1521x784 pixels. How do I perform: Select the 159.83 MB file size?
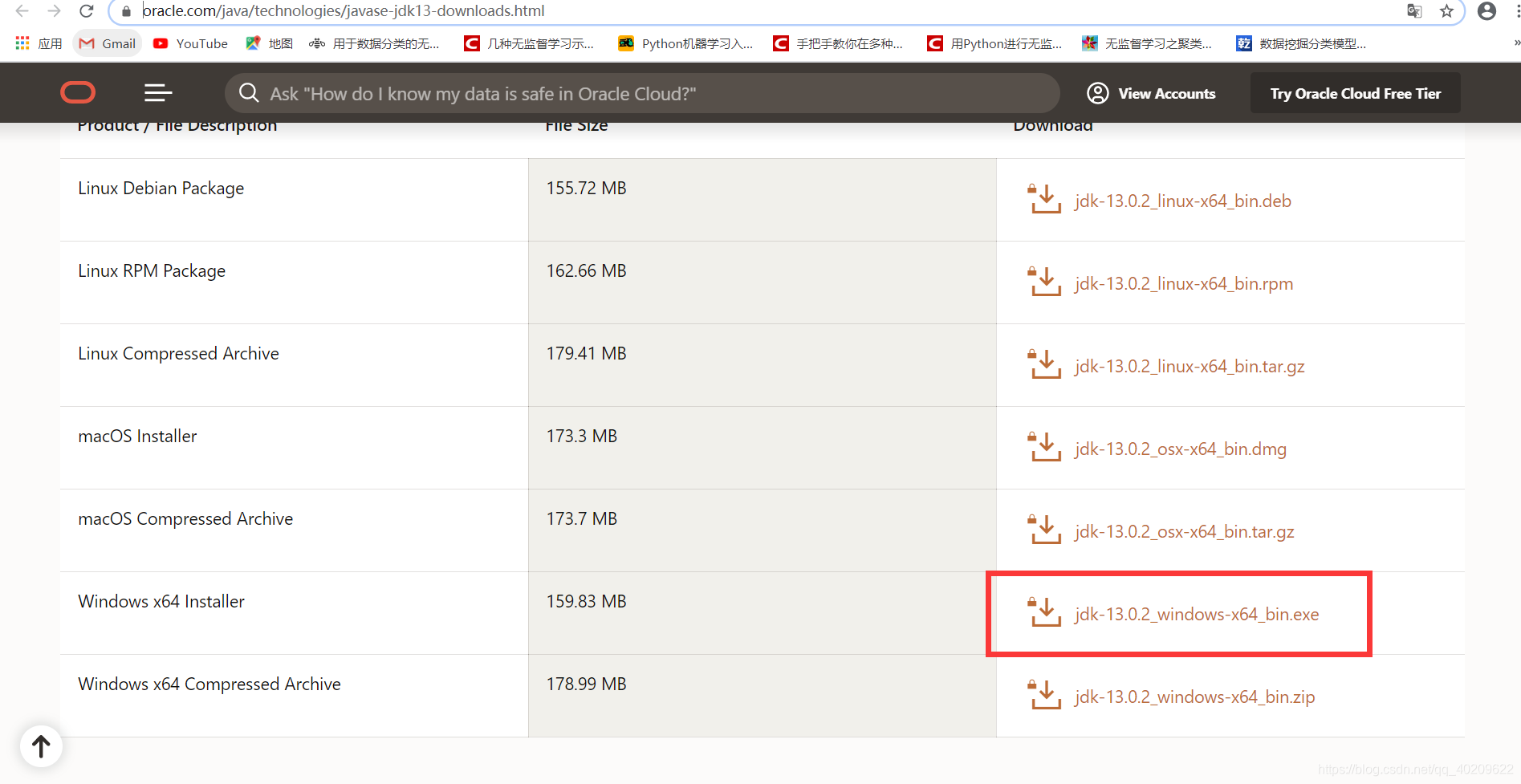[587, 601]
